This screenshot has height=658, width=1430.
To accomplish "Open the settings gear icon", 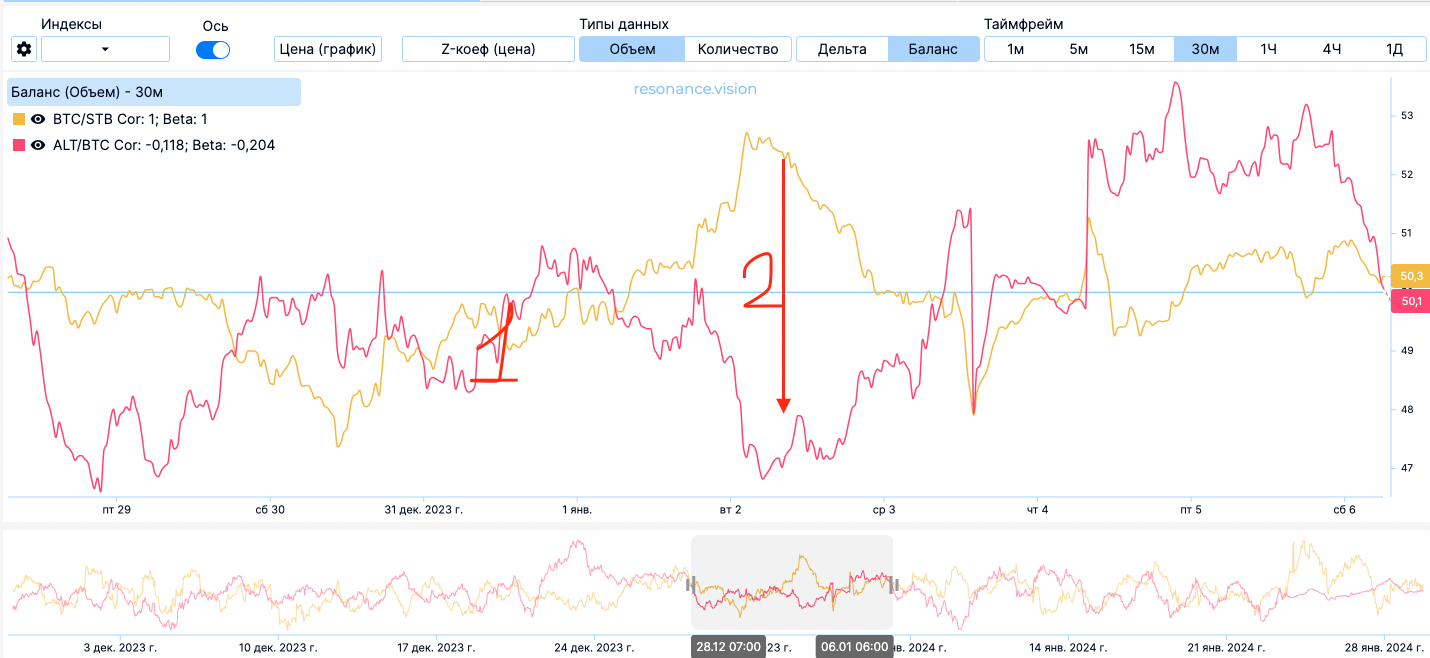I will [24, 49].
